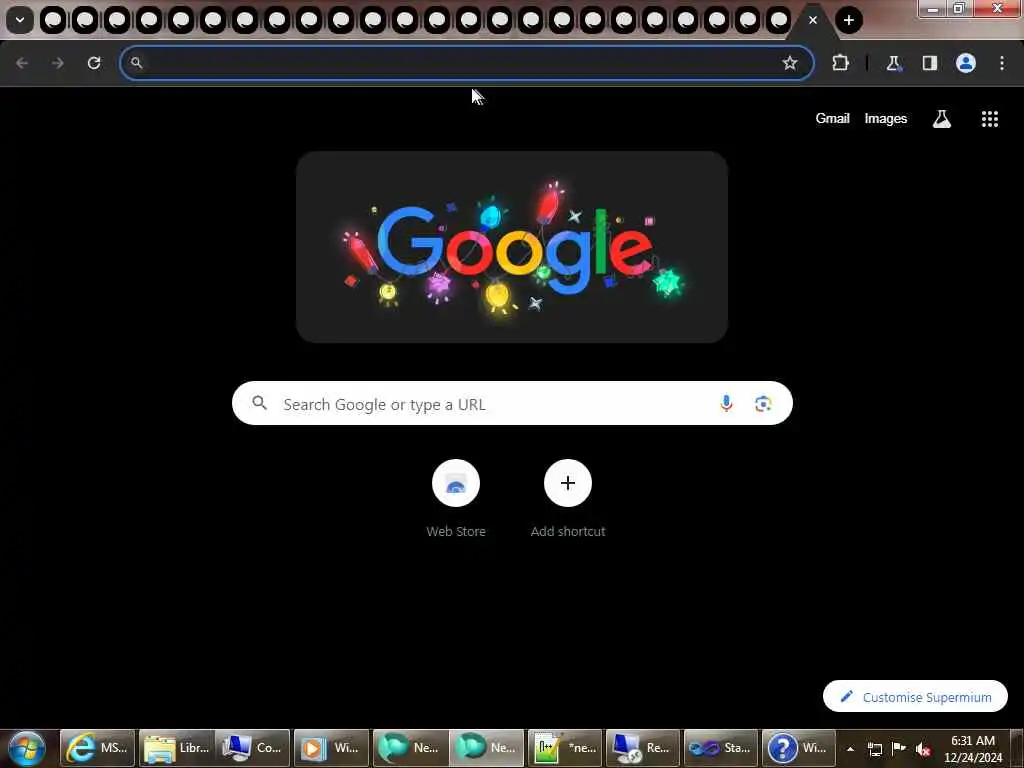This screenshot has width=1024, height=768.
Task: Click the Google holiday lights doodle
Action: click(512, 247)
